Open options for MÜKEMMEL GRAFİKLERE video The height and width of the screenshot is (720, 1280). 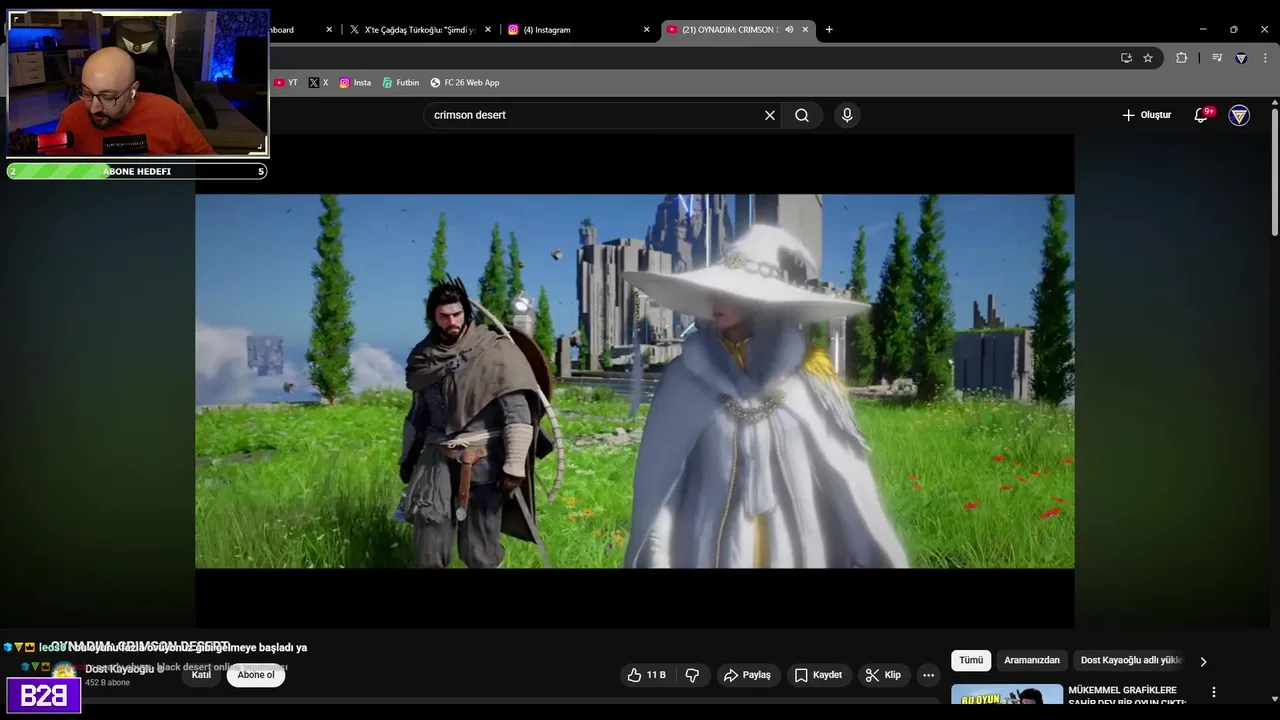(1214, 692)
